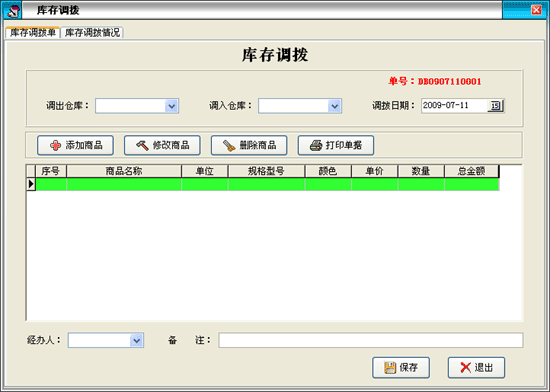Click the application icon in title bar
Screen dimensions: 550x392
13,11
